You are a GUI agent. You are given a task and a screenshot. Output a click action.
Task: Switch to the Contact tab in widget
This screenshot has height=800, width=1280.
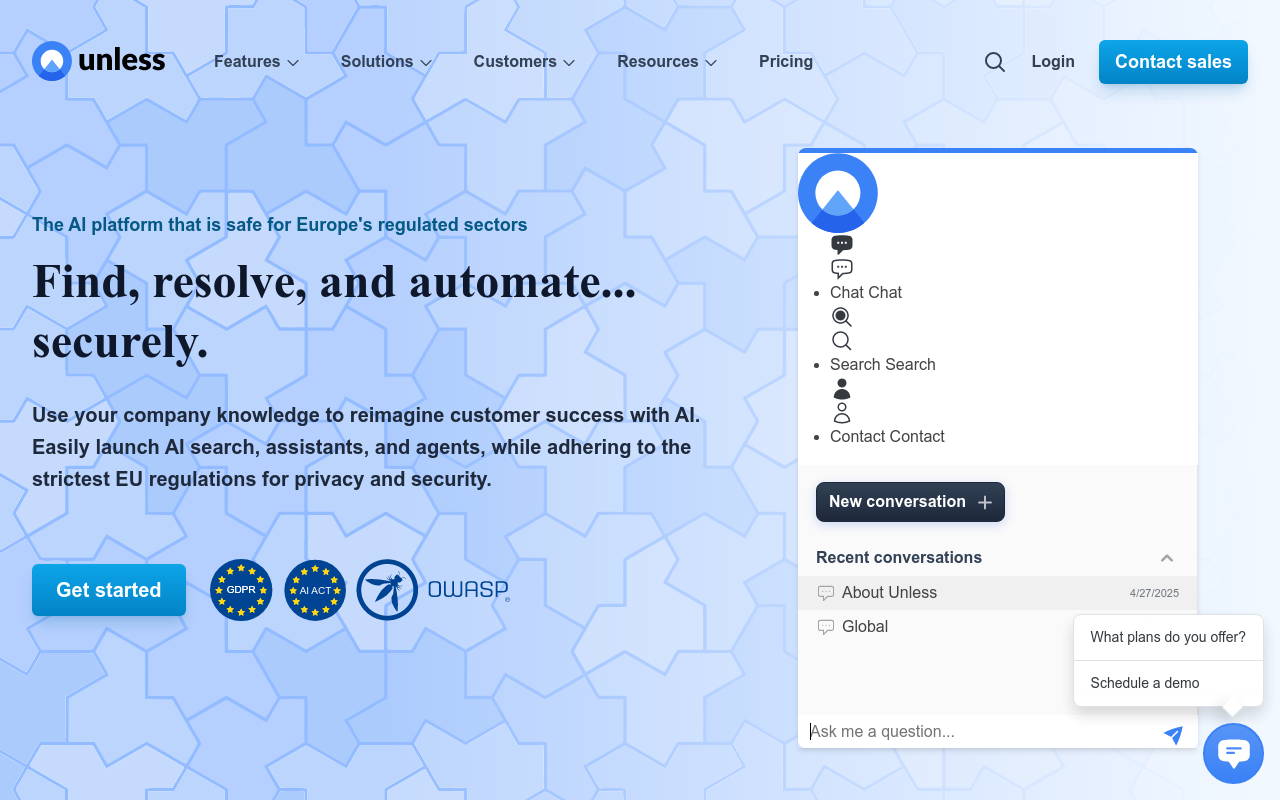887,436
